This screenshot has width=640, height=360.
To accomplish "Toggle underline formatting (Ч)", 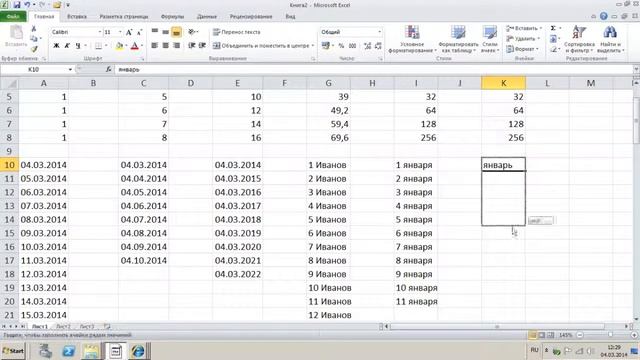I will pyautogui.click(x=78, y=46).
